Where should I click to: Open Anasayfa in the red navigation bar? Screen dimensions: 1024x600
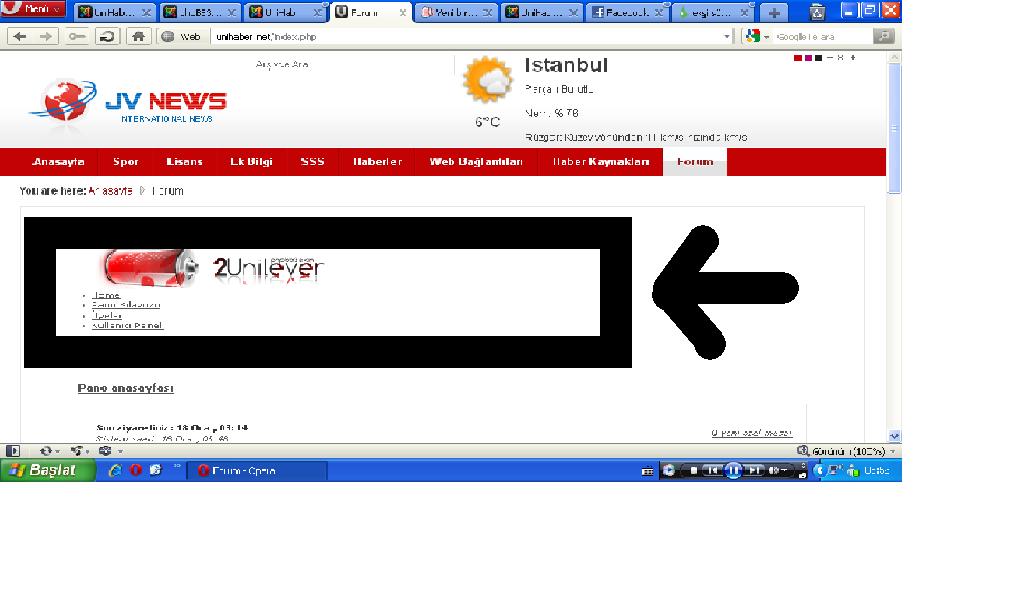(58, 162)
